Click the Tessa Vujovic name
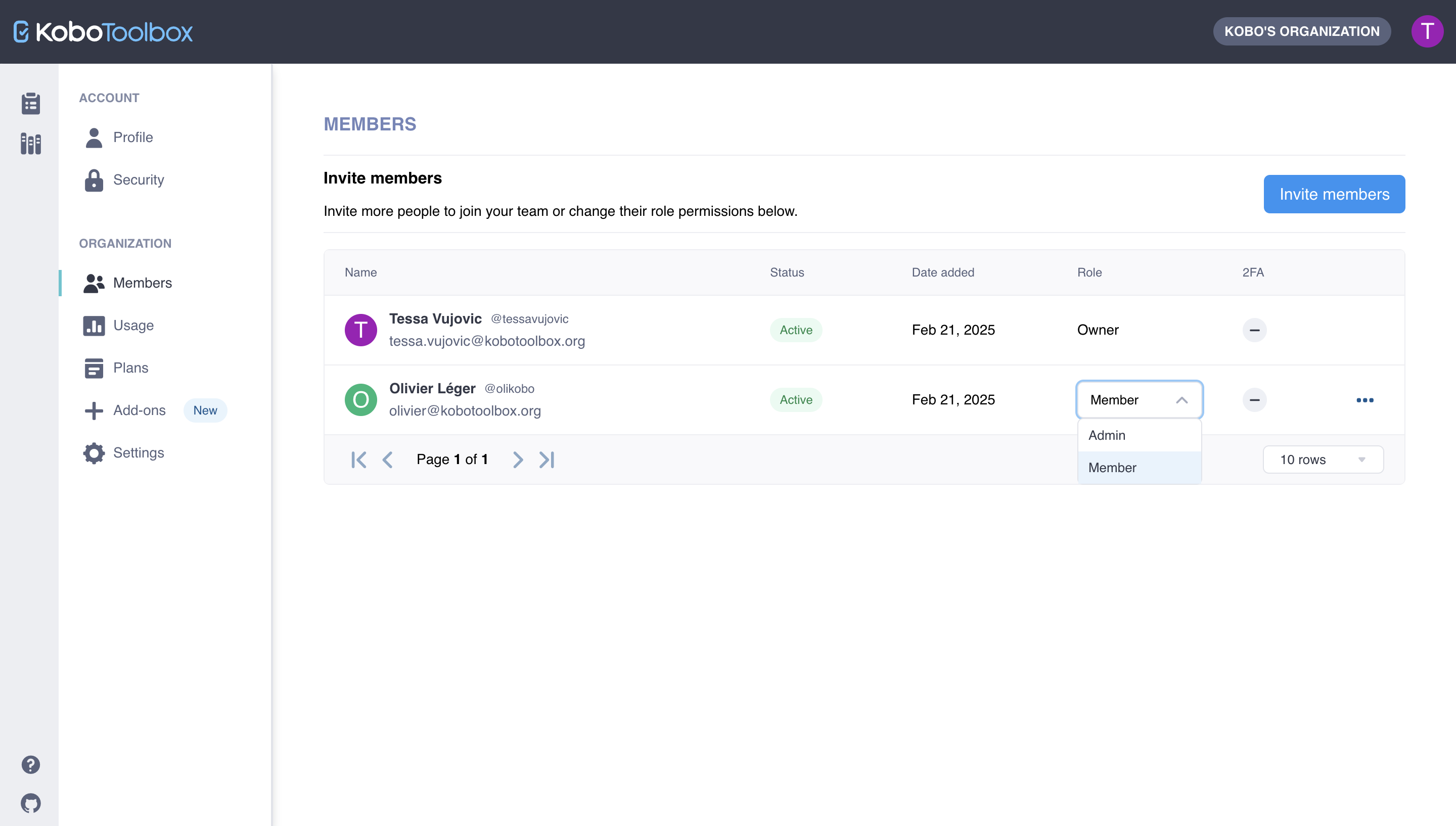This screenshot has height=826, width=1456. point(435,319)
